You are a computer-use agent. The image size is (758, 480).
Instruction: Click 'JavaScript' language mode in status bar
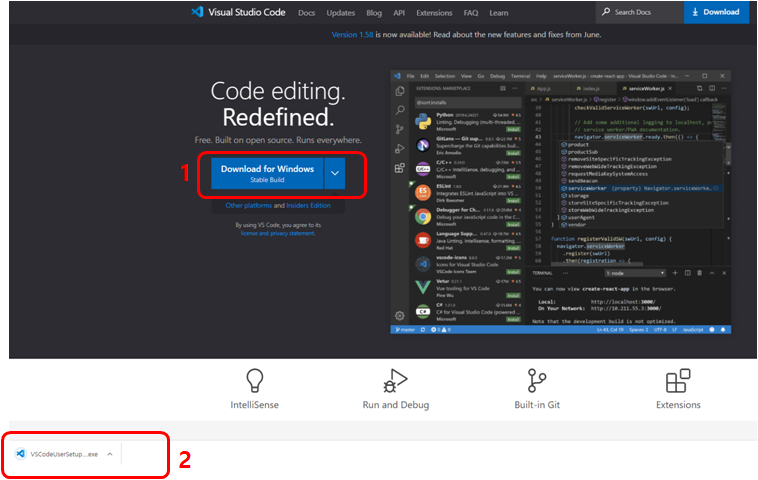pos(693,330)
